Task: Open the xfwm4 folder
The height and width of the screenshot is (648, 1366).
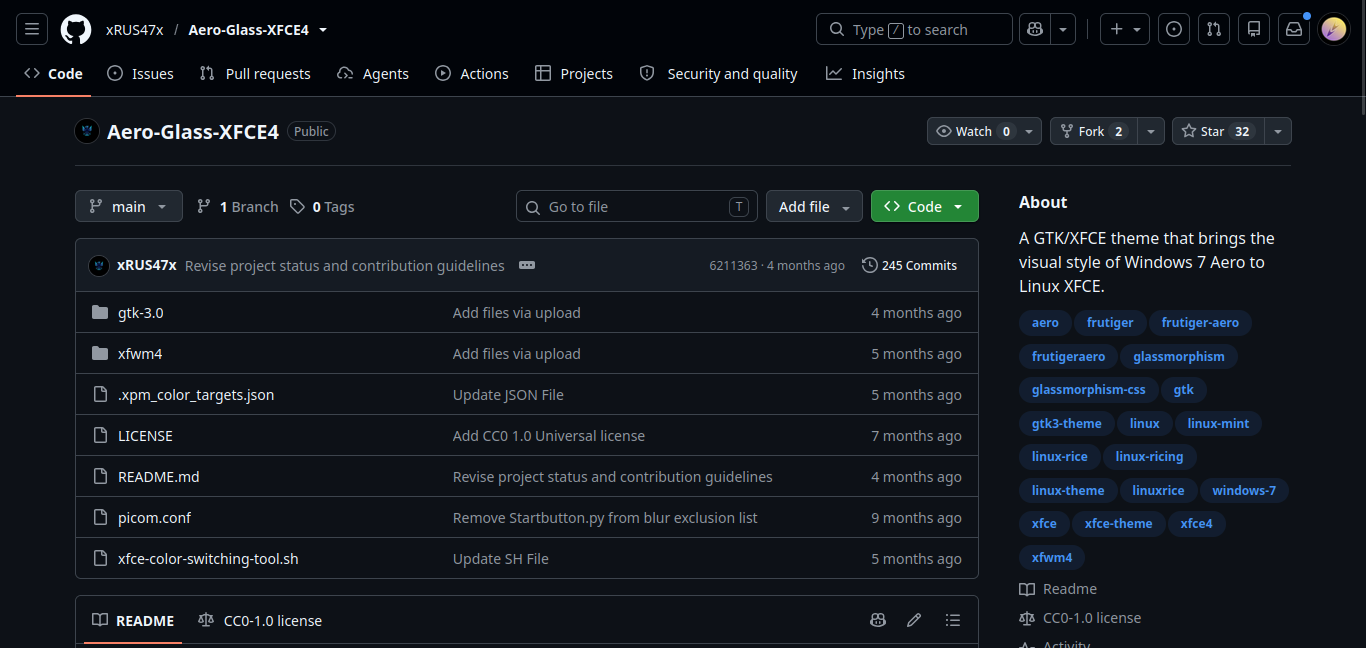Action: click(140, 354)
